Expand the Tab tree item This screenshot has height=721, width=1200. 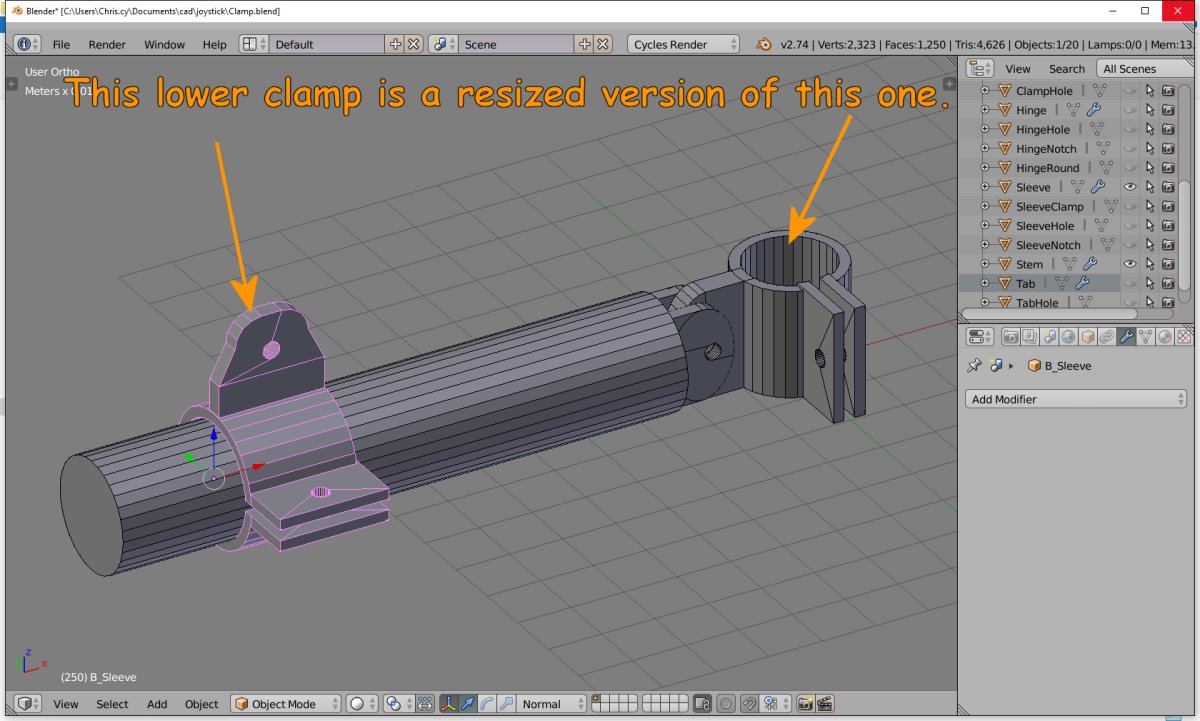(x=985, y=283)
